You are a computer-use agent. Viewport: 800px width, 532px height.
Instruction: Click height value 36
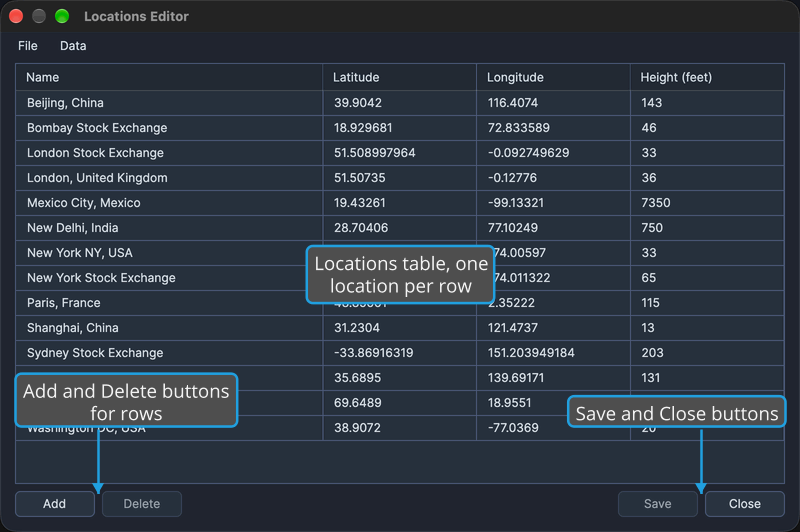tap(707, 178)
